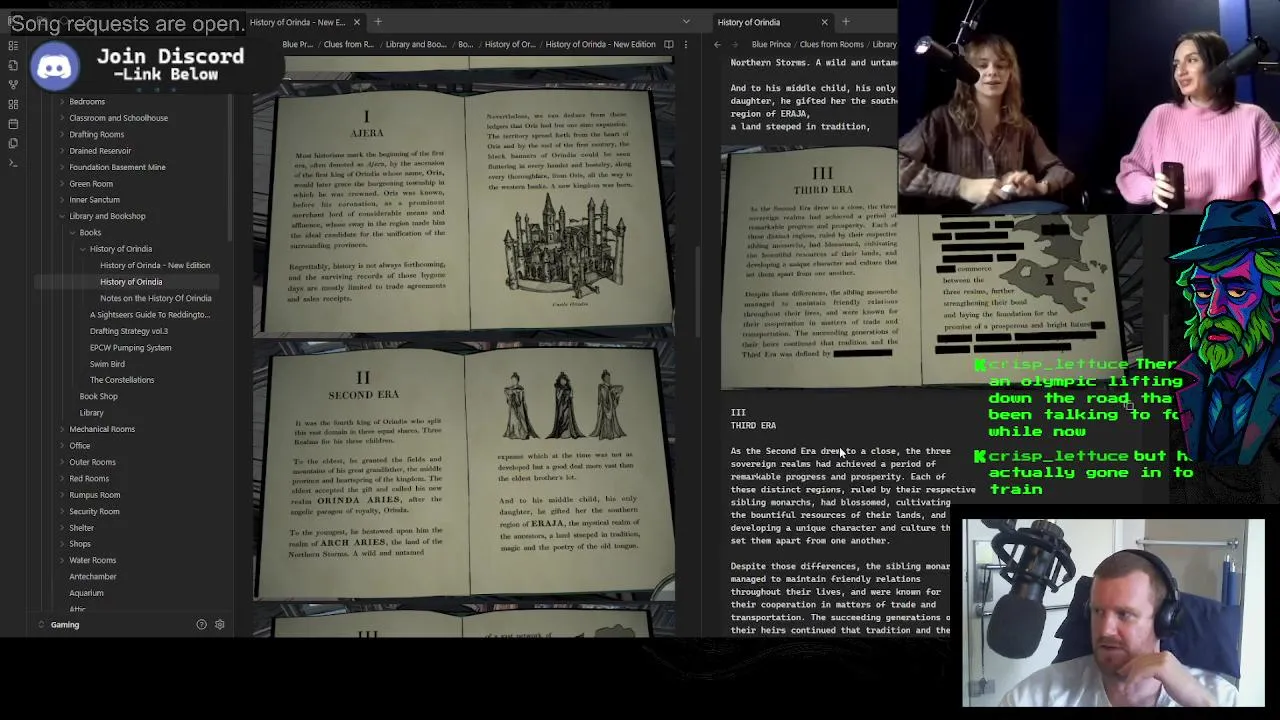The height and width of the screenshot is (720, 1280).
Task: Add new tab in the right pane
Action: click(x=845, y=22)
